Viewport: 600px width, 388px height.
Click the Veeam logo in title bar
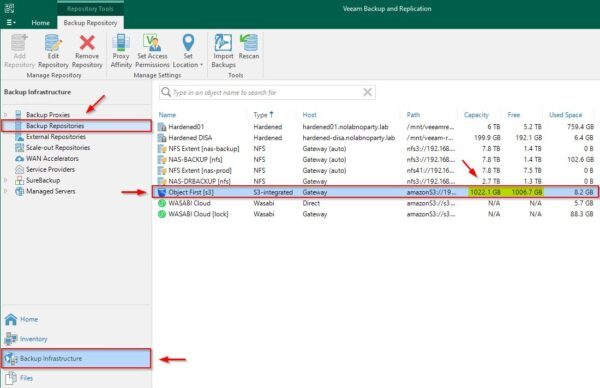coord(10,8)
